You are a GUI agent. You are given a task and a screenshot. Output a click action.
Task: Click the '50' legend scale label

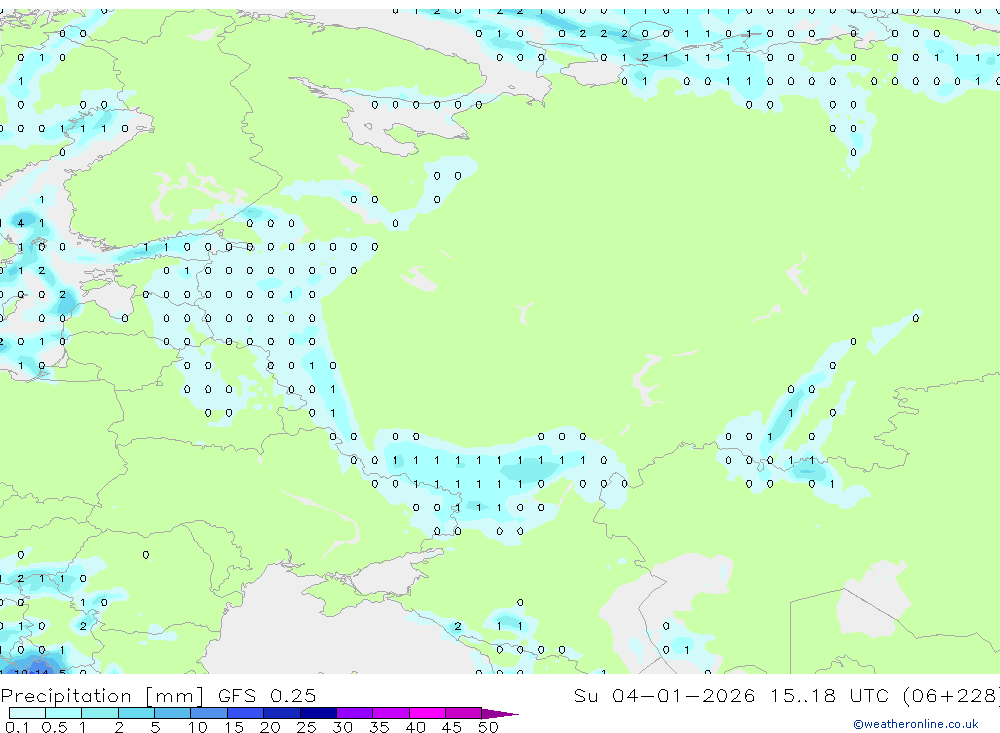(488, 727)
